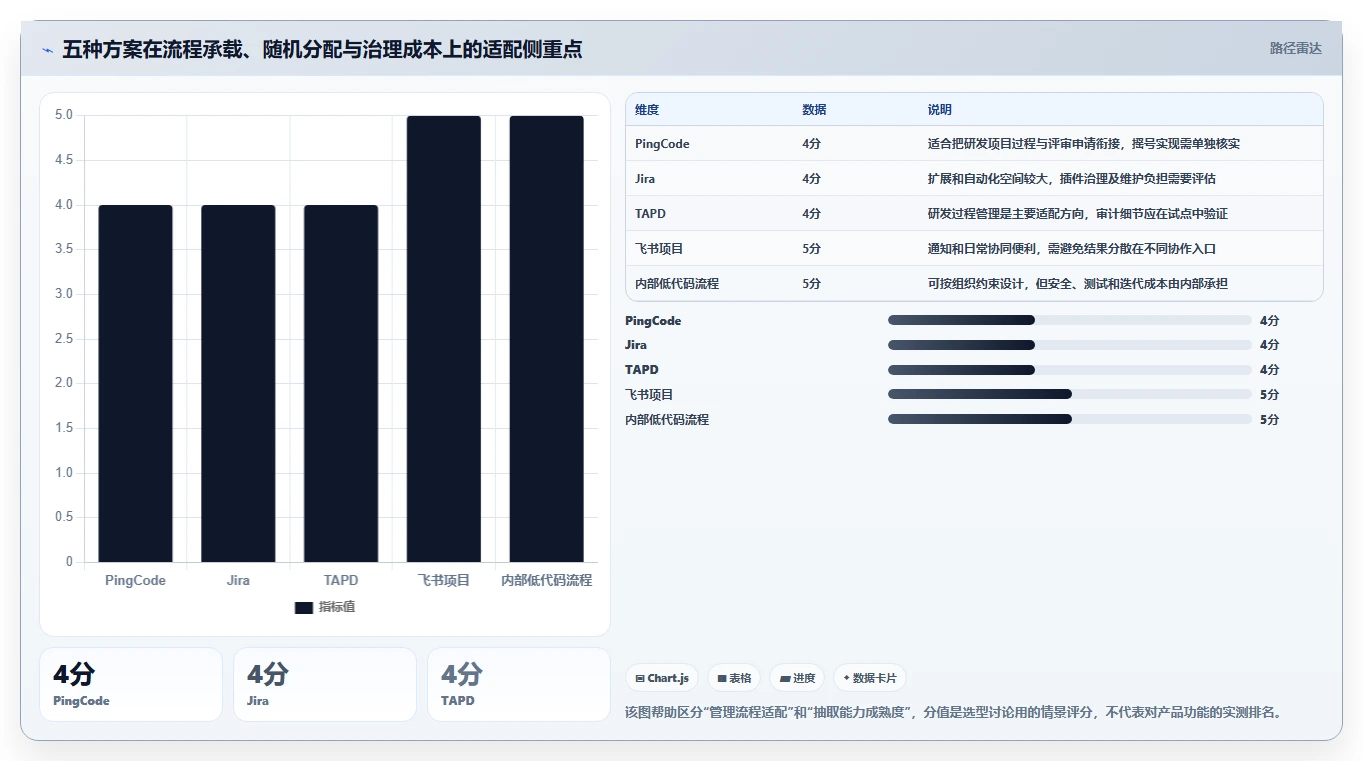Click PingCode in the table's 维度 column
The height and width of the screenshot is (761, 1363).
coord(662,144)
